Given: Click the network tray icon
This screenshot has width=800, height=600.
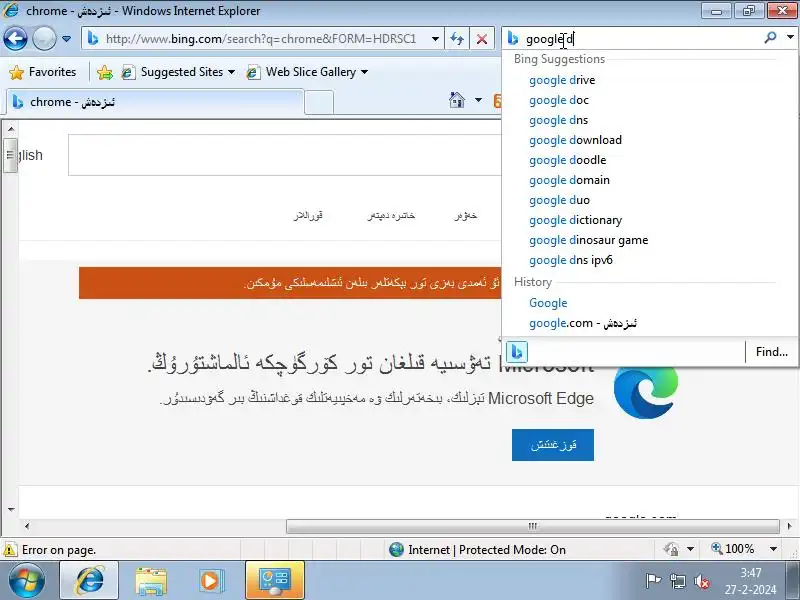Looking at the screenshot, I should pyautogui.click(x=678, y=581).
